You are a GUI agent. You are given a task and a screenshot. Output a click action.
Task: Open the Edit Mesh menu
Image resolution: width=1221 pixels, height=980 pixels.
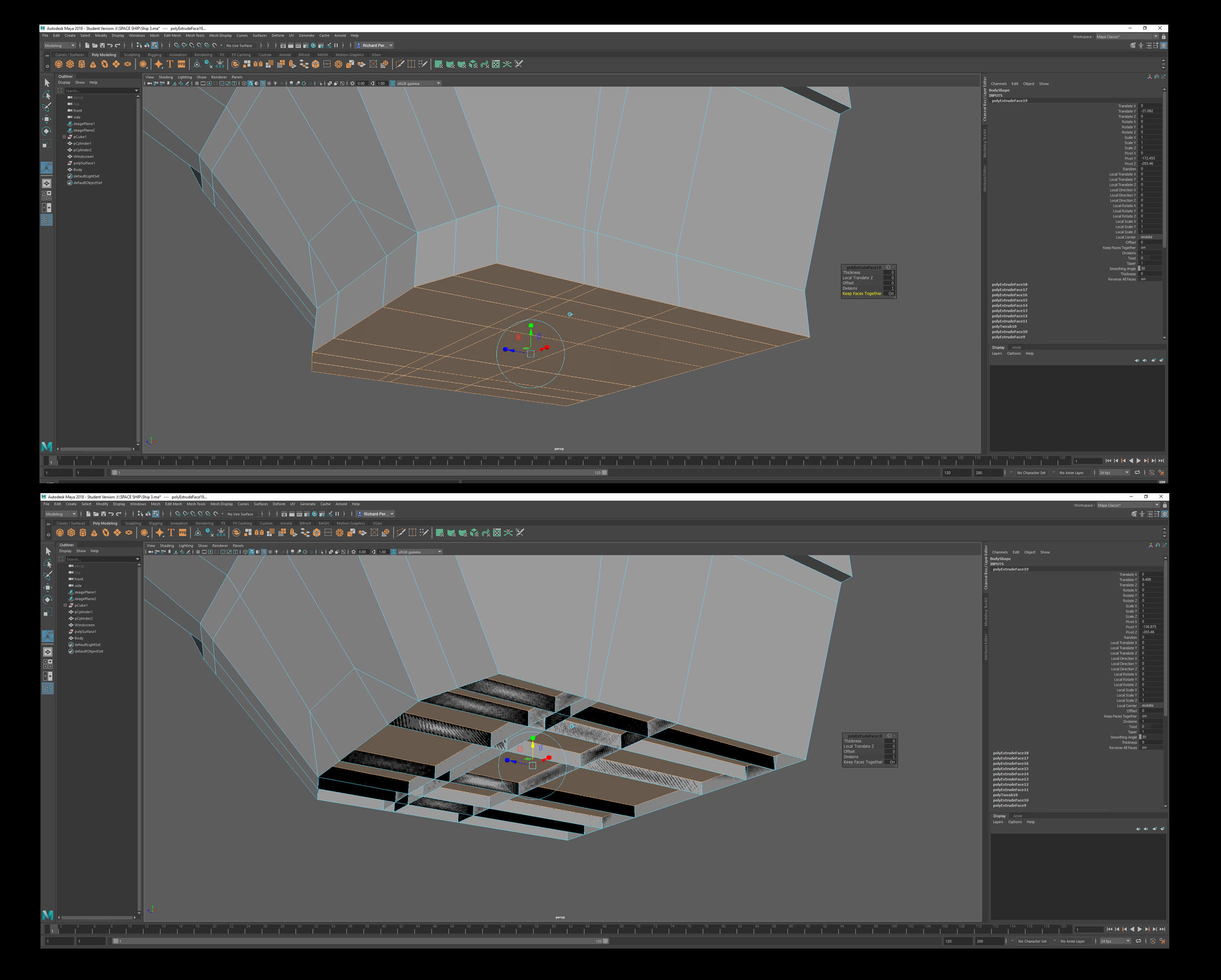coord(173,35)
